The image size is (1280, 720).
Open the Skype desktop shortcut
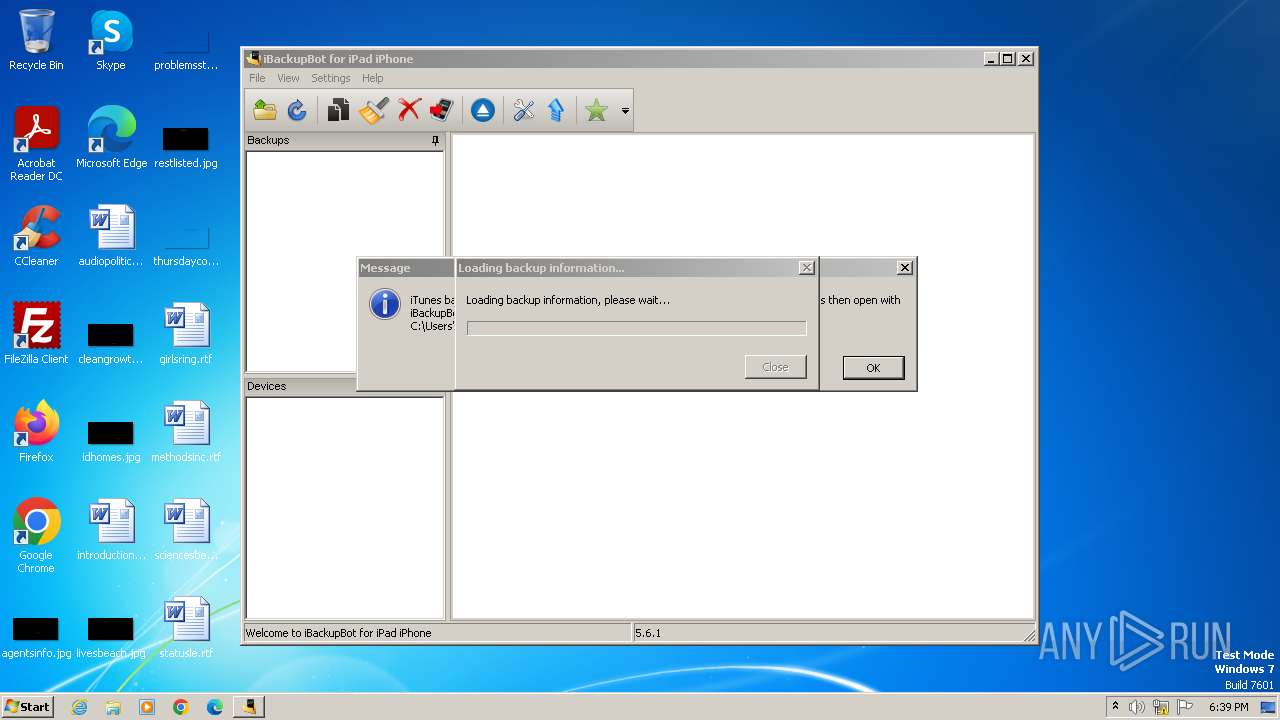110,40
